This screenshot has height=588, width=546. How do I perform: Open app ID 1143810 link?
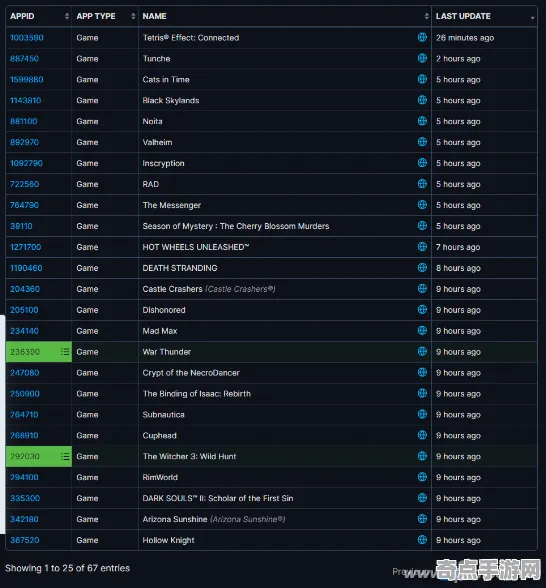coord(26,100)
